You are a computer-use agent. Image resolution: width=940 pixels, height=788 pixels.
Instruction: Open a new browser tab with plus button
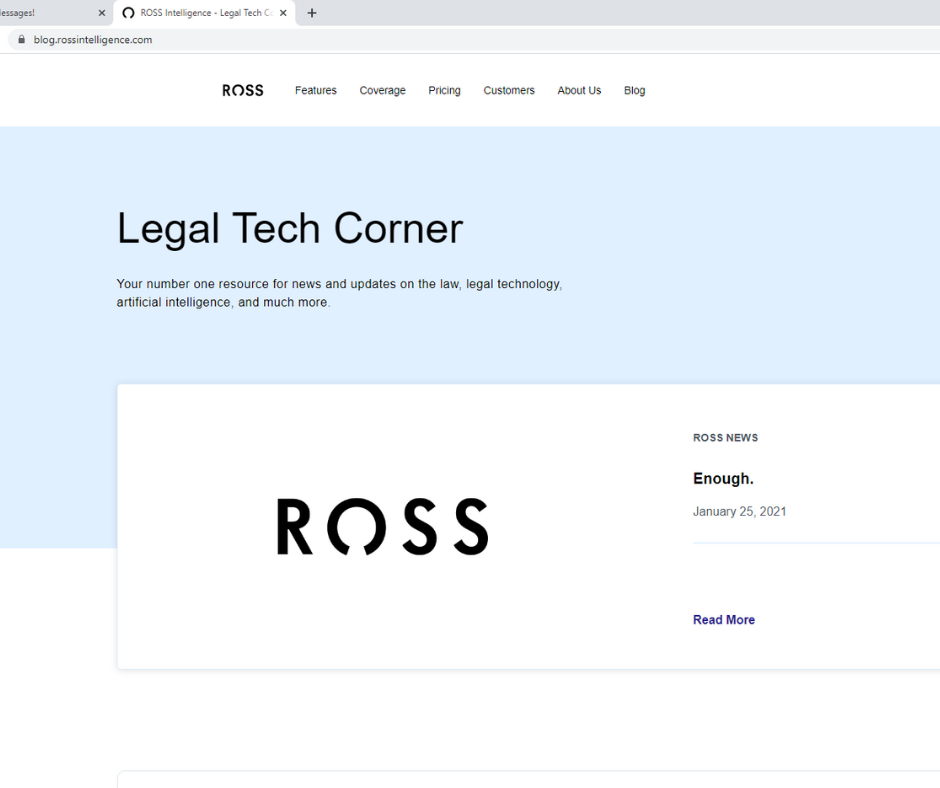(312, 13)
